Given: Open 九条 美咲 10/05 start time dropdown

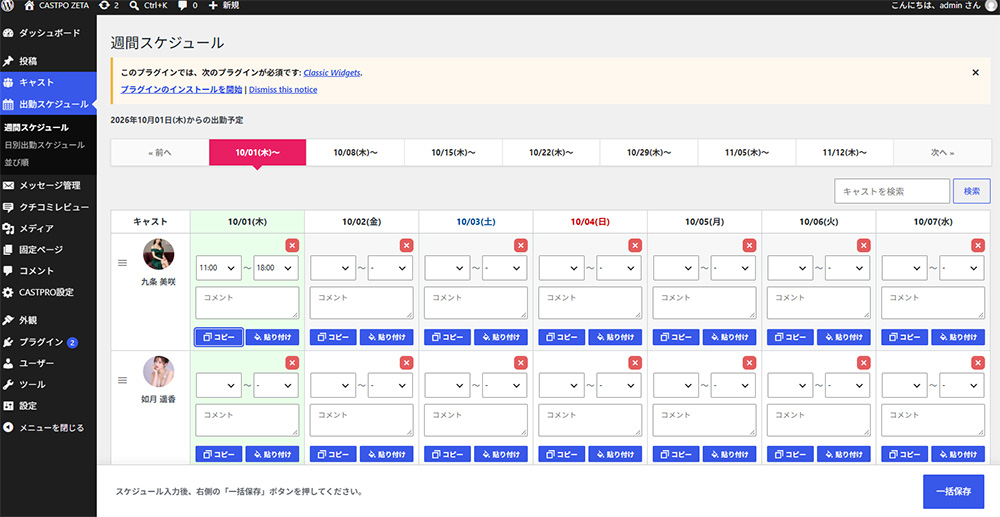Looking at the screenshot, I should [x=676, y=268].
